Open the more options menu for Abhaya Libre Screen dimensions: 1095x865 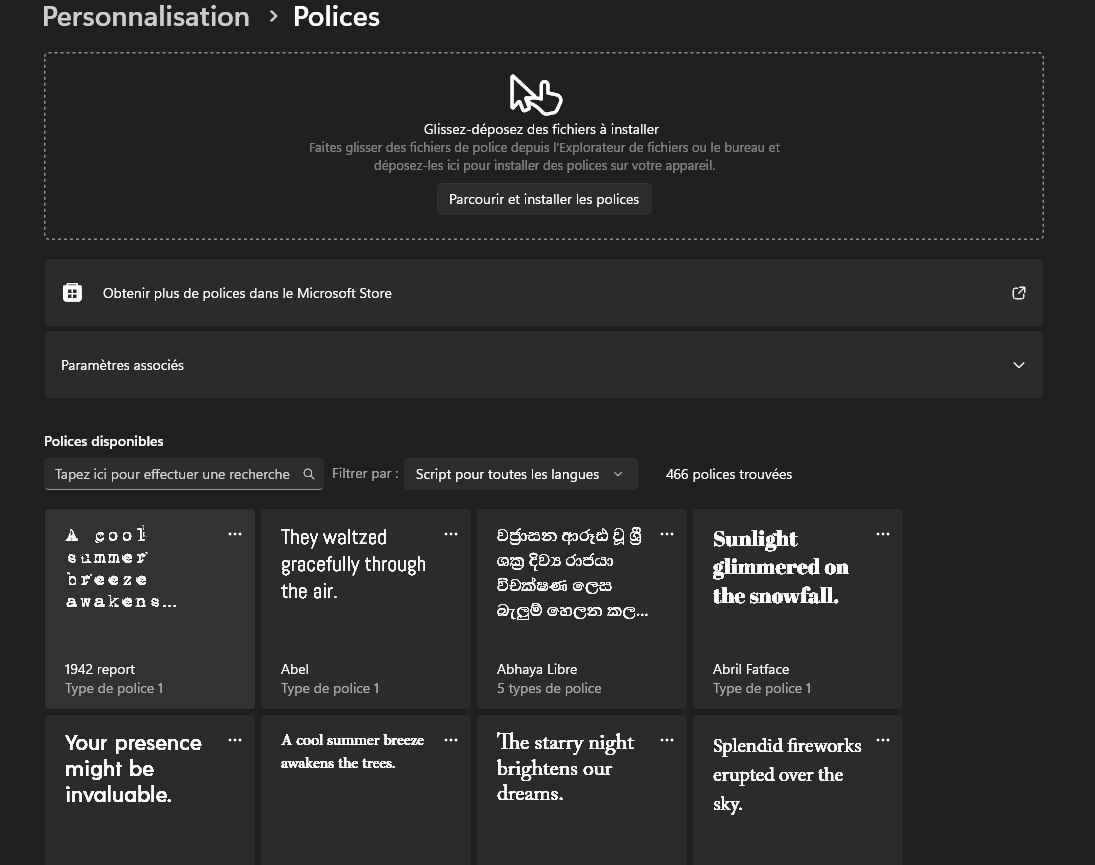[x=667, y=535]
